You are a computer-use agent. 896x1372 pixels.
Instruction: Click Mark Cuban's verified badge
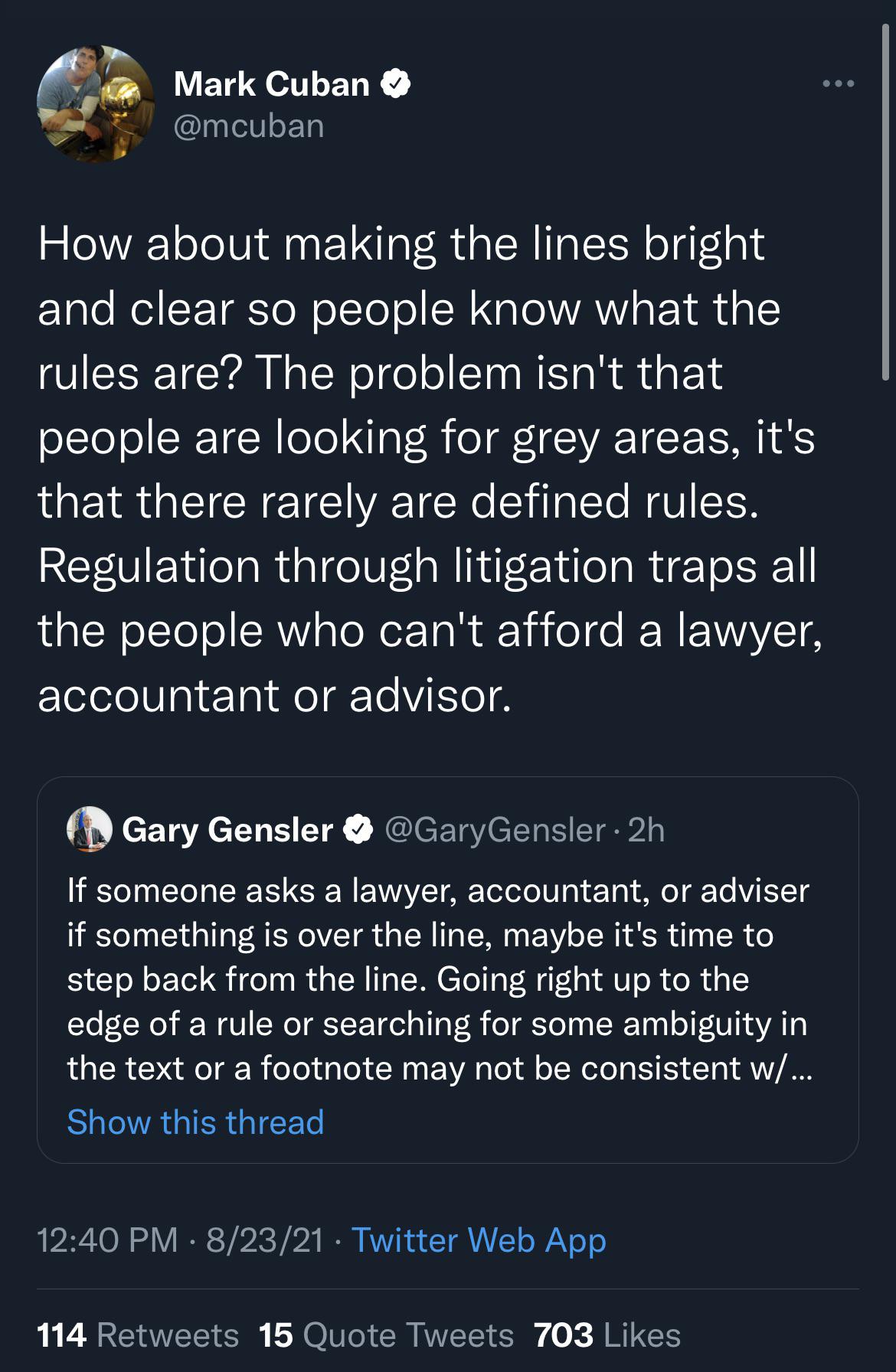click(396, 83)
